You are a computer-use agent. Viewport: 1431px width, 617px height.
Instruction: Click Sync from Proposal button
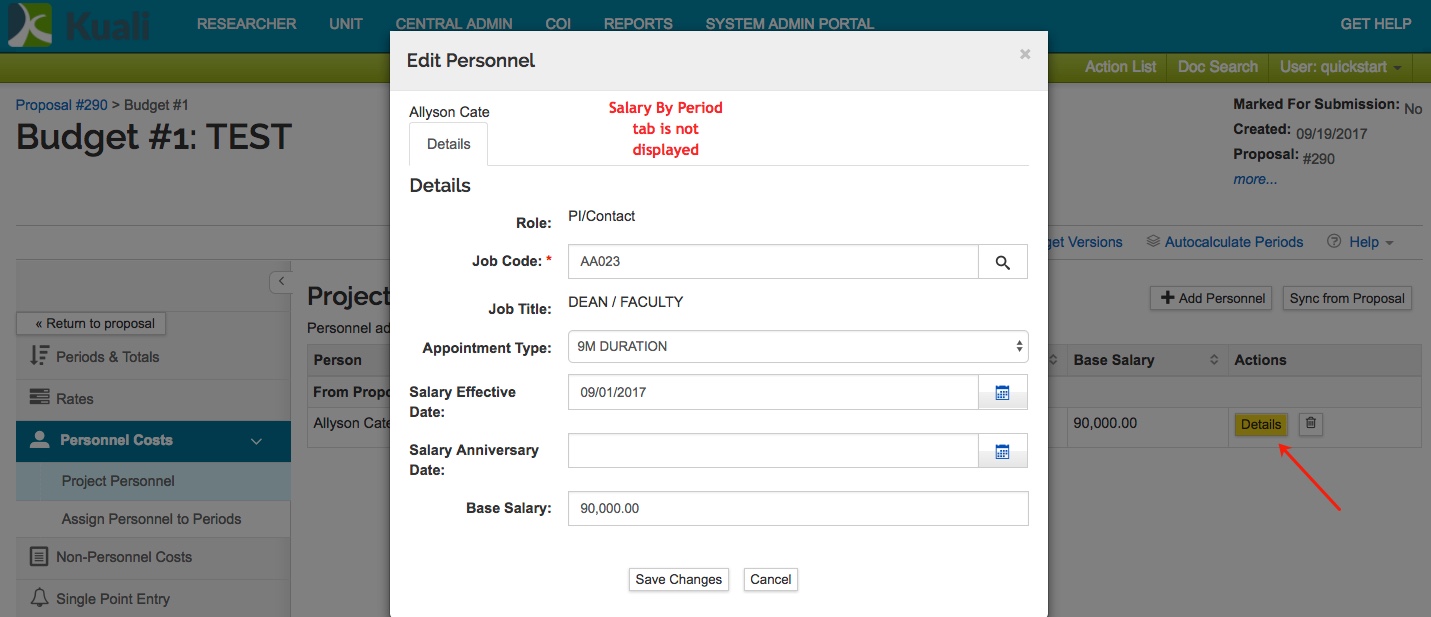pos(1347,298)
